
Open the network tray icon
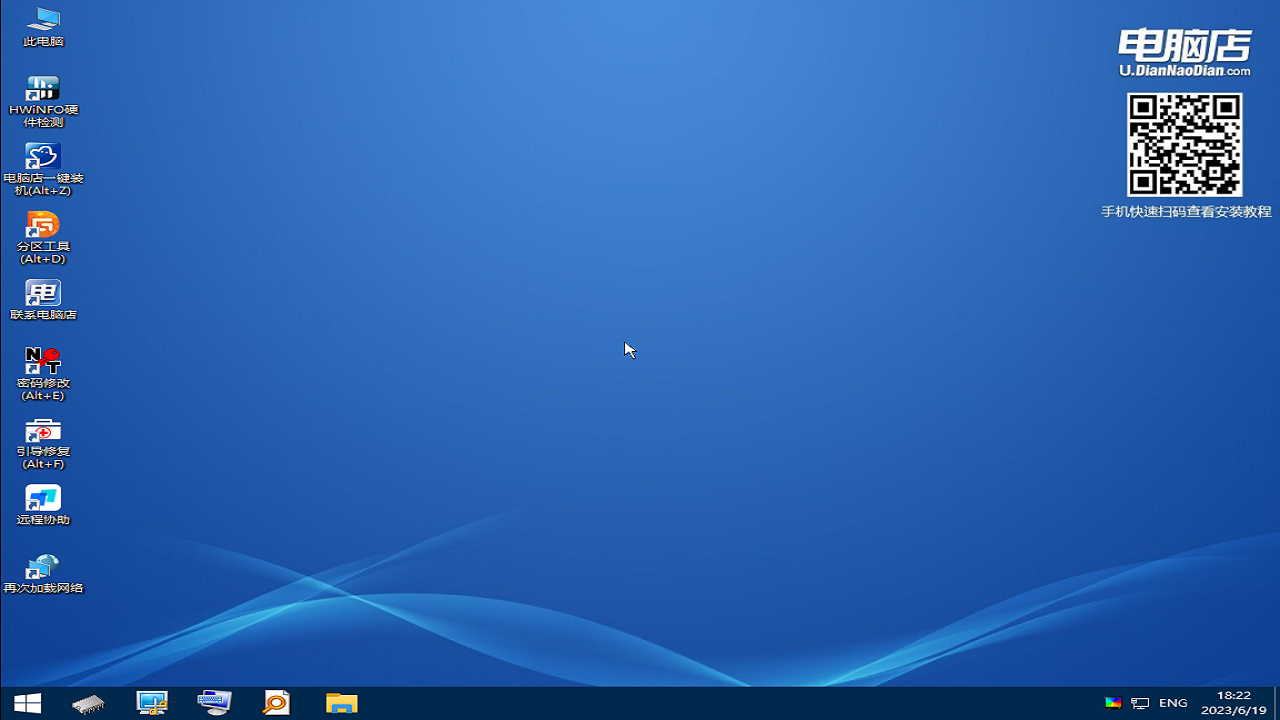[1140, 703]
